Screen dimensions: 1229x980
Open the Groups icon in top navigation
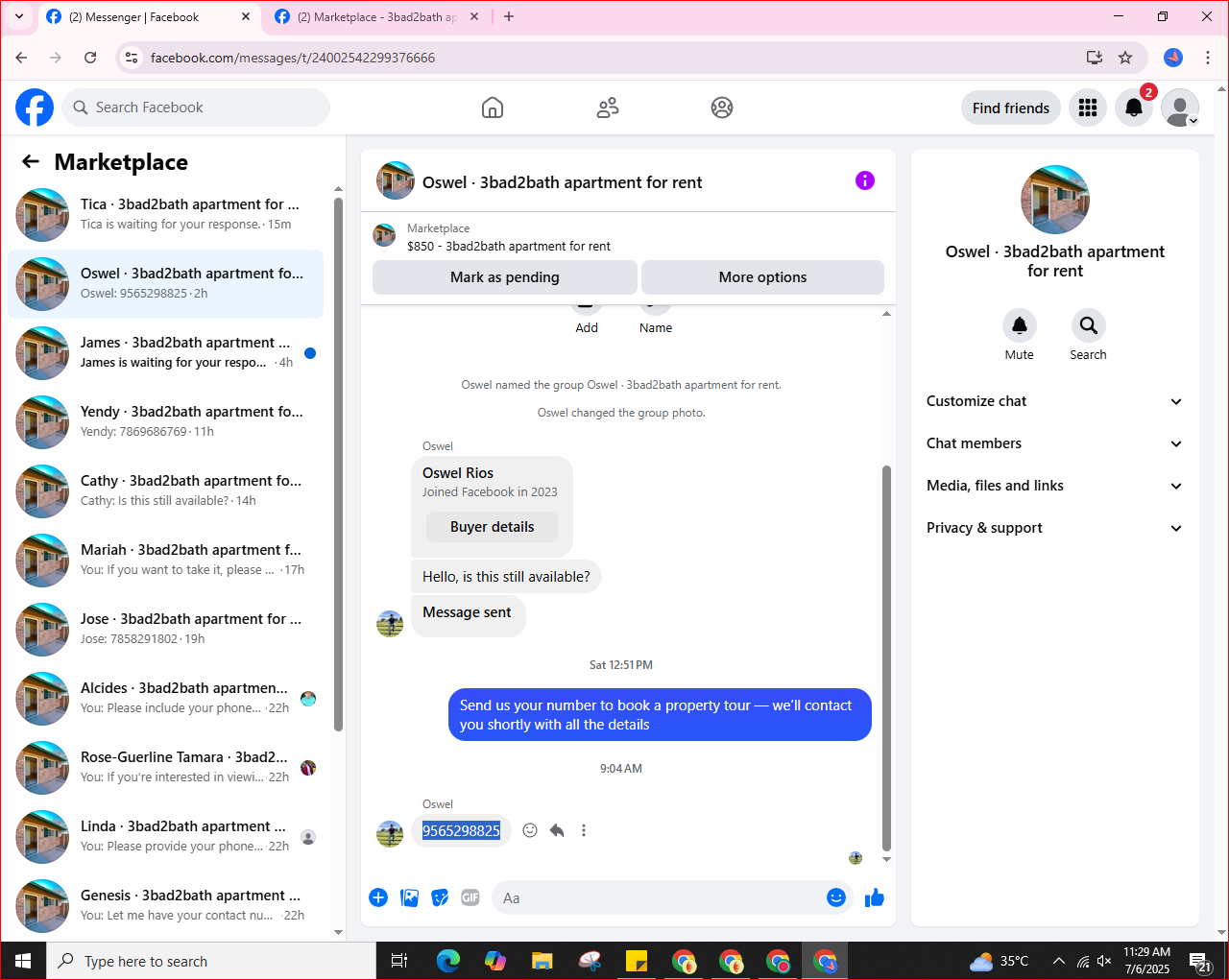[x=722, y=108]
